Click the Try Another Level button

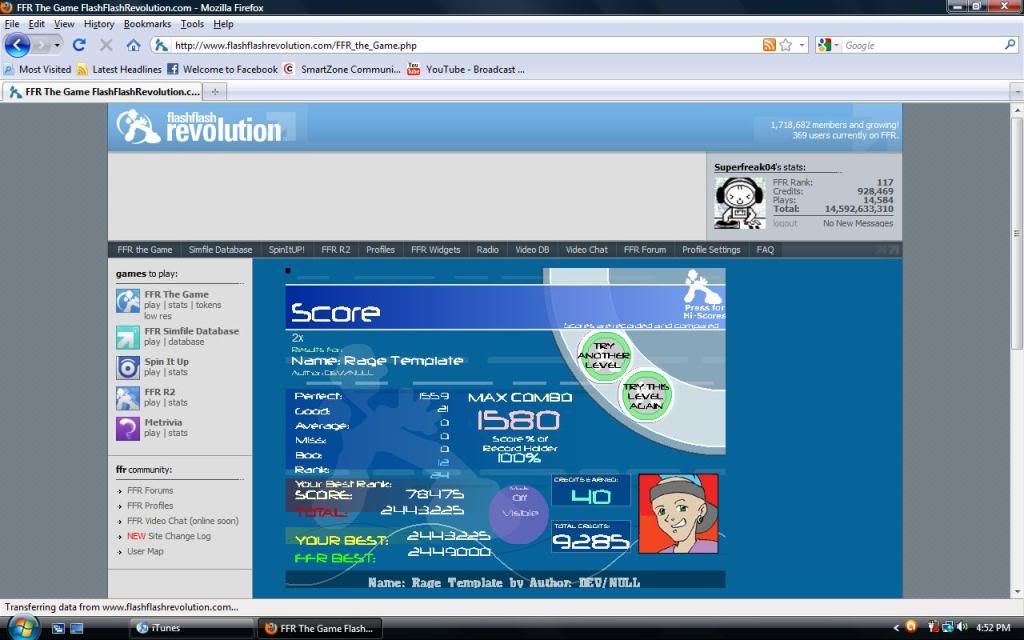(603, 355)
